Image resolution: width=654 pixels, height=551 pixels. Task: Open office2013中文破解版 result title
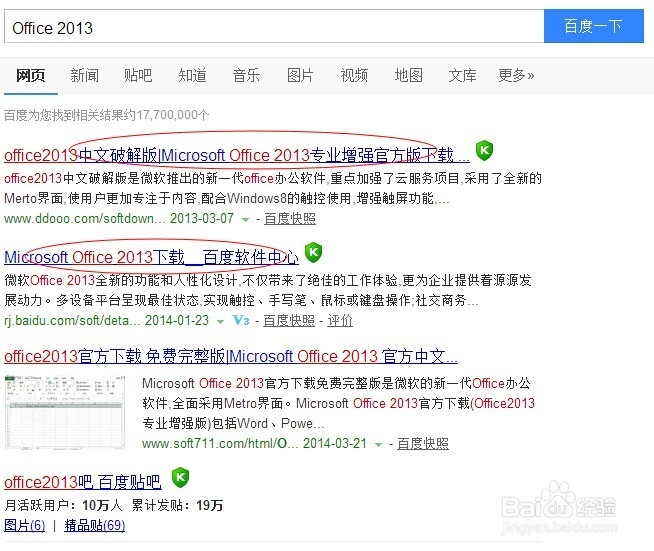point(237,155)
